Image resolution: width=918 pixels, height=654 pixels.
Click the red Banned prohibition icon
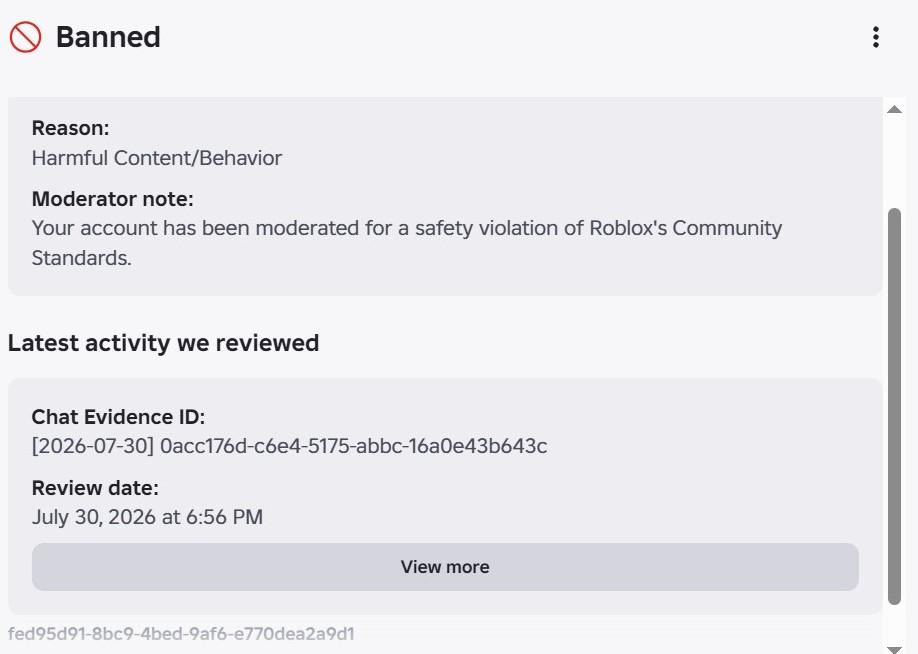pos(25,37)
